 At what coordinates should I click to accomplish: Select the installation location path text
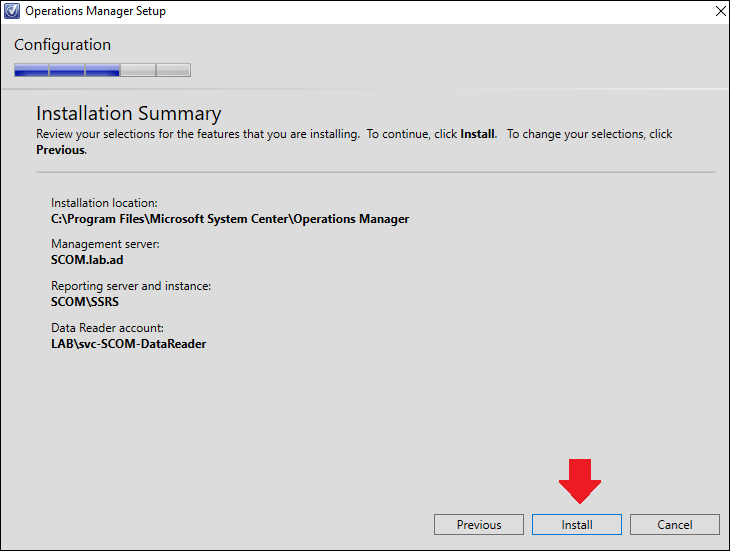click(x=230, y=219)
